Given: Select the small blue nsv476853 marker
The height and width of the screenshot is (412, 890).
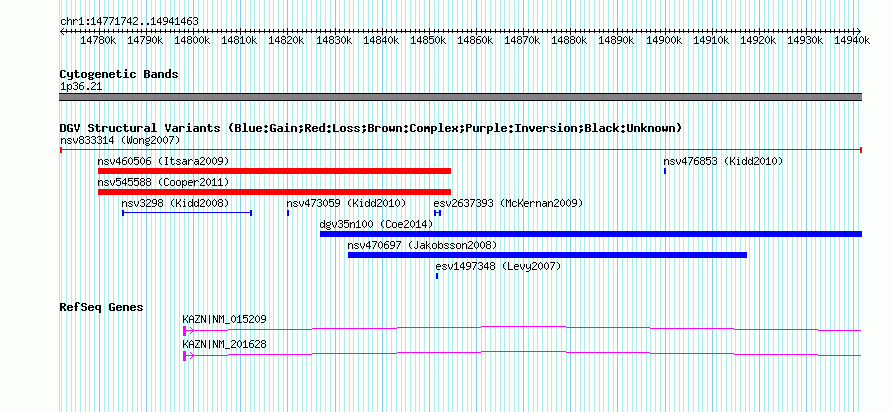Looking at the screenshot, I should (665, 171).
